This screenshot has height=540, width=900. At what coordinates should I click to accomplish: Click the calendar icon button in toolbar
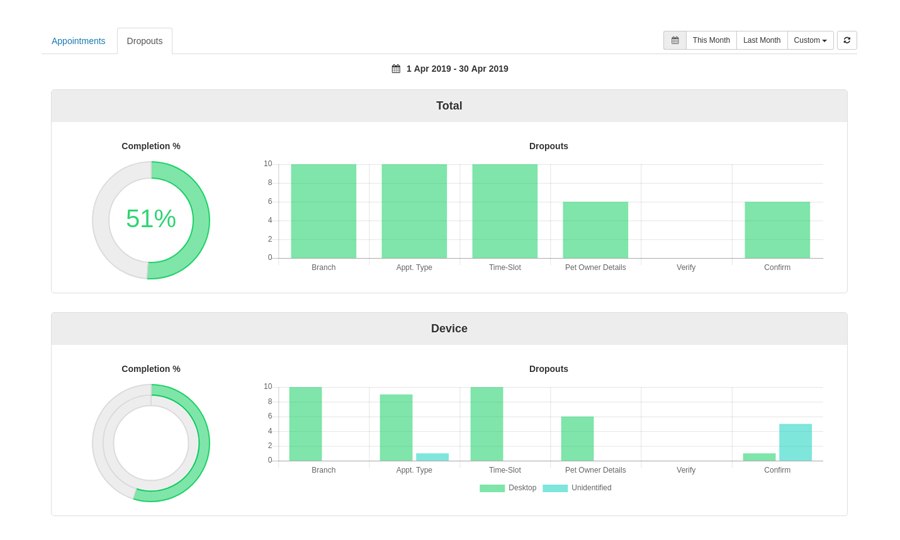(675, 40)
